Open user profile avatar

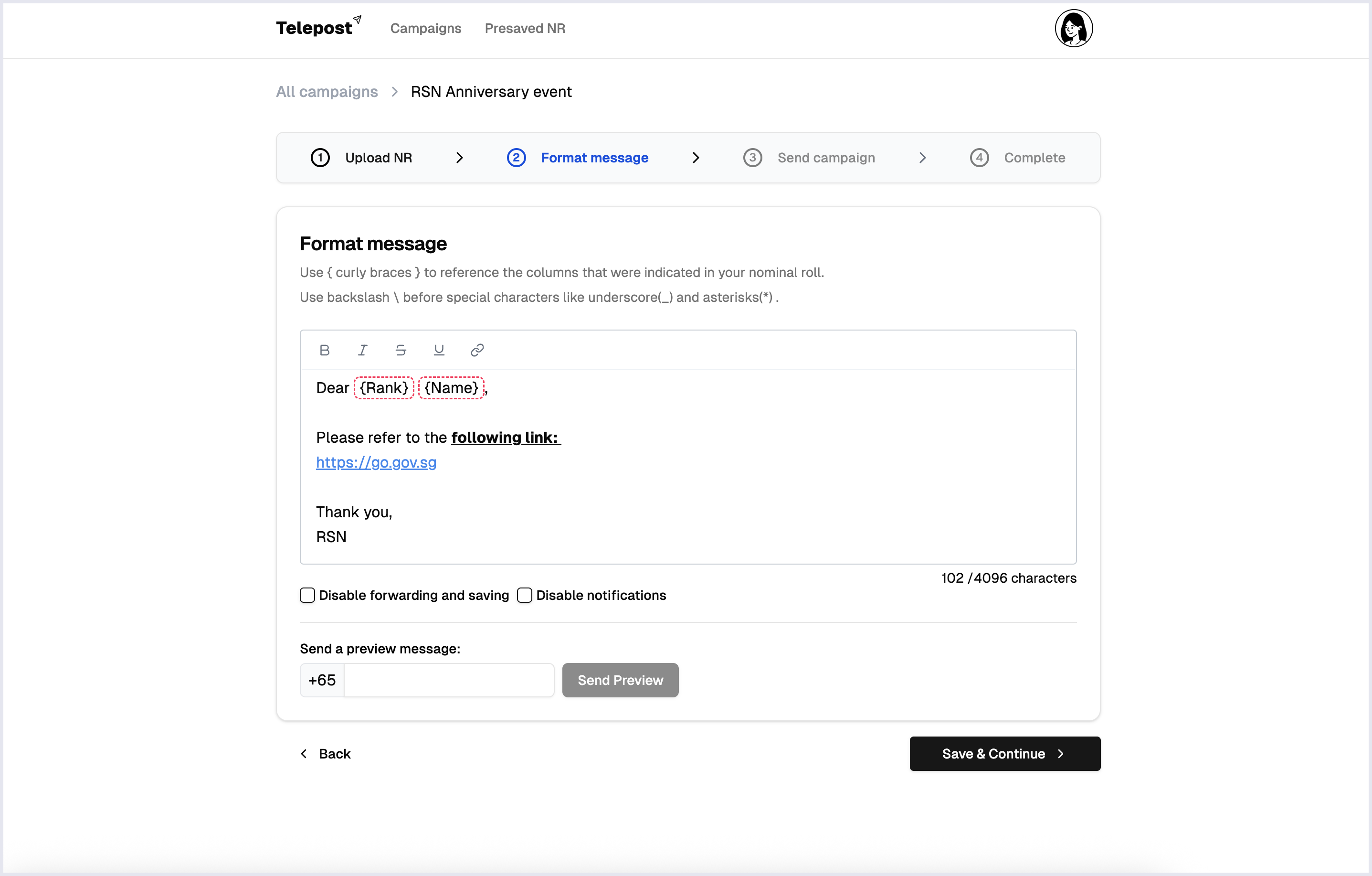pos(1074,28)
